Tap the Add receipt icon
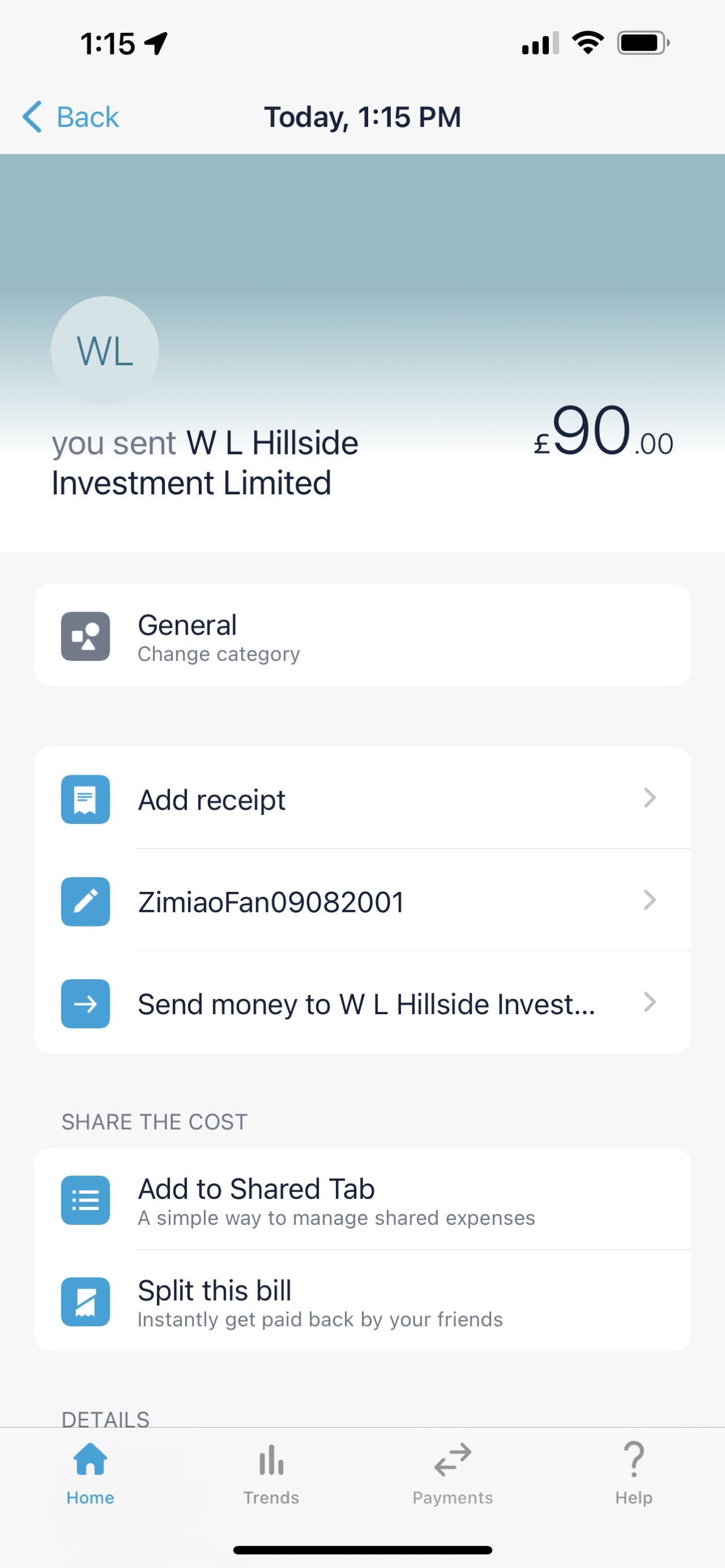 (85, 799)
